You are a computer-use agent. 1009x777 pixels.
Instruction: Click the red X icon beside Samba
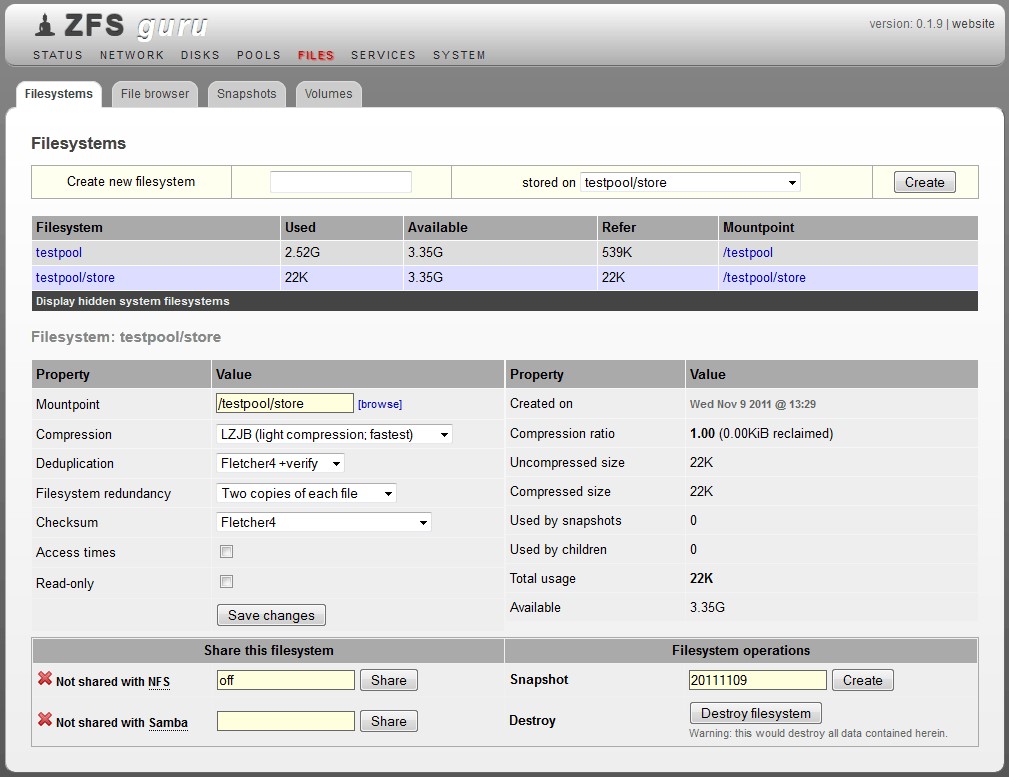pyautogui.click(x=44, y=720)
